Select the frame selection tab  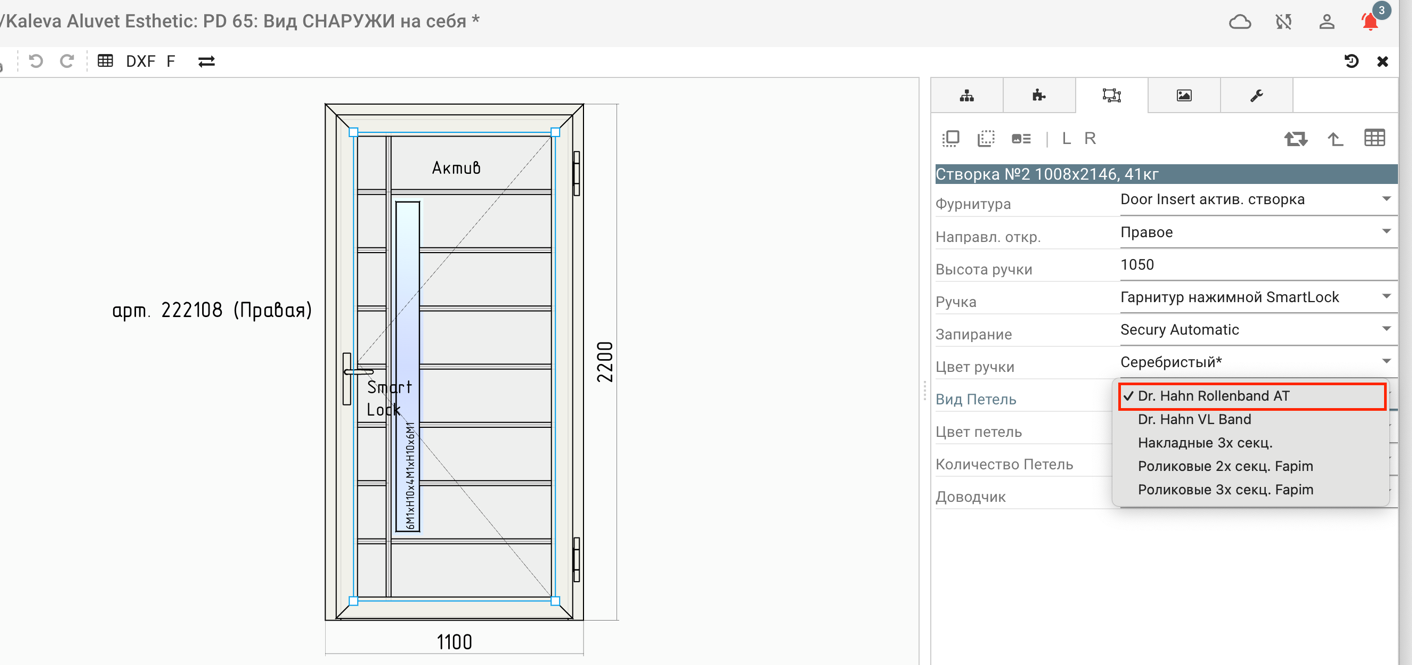point(1111,95)
